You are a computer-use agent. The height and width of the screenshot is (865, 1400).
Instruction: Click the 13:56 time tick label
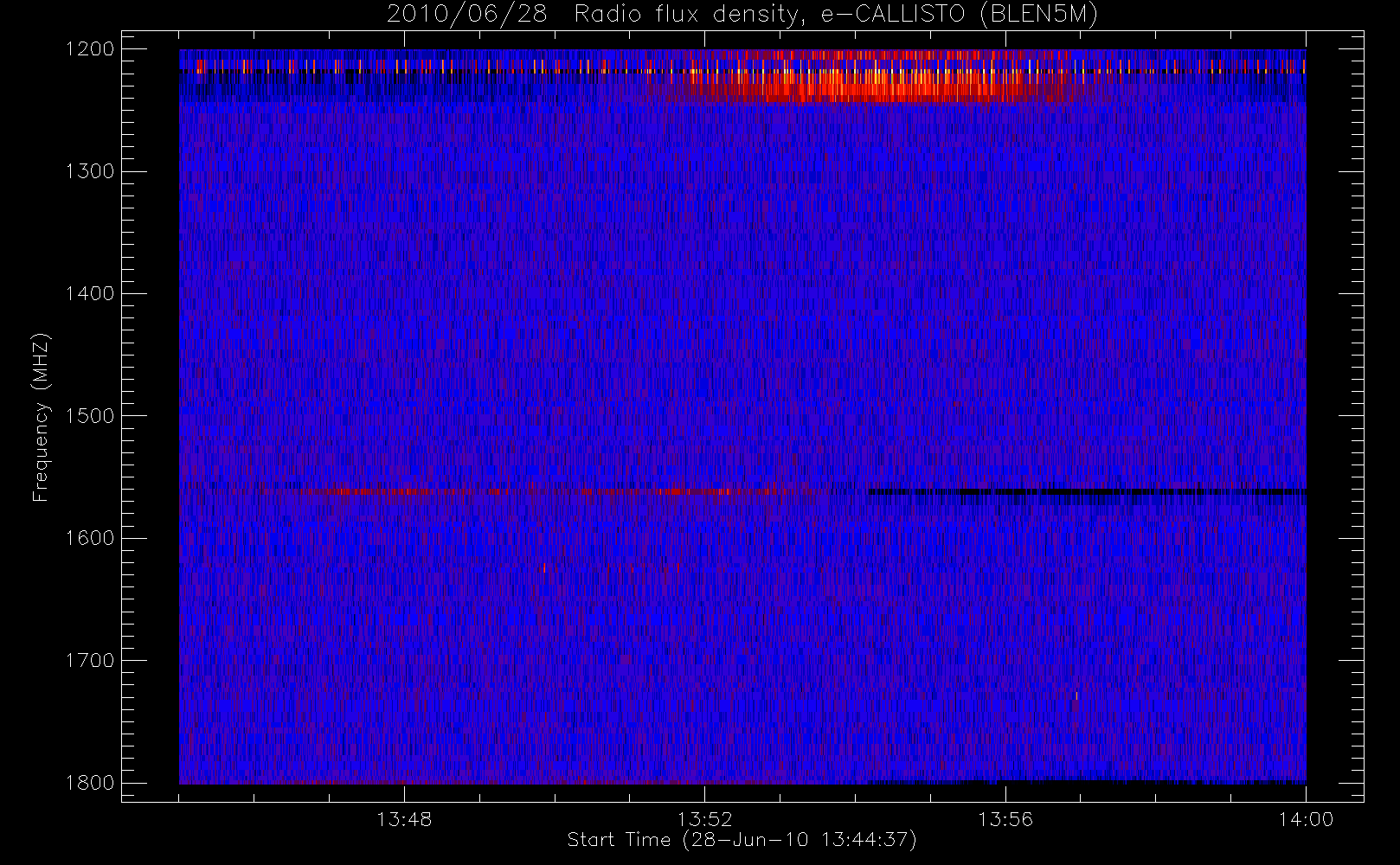(x=1005, y=819)
